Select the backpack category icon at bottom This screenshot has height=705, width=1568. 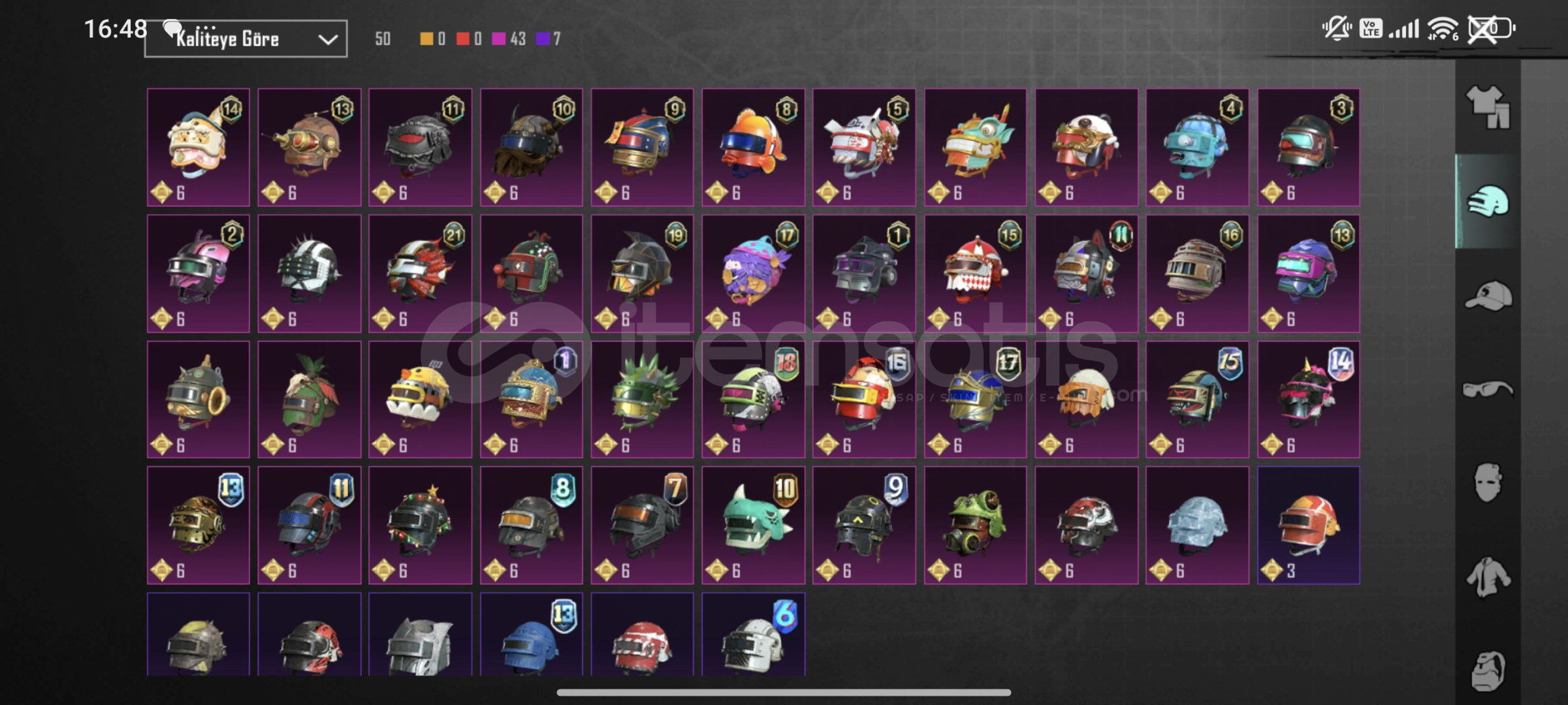(1488, 670)
